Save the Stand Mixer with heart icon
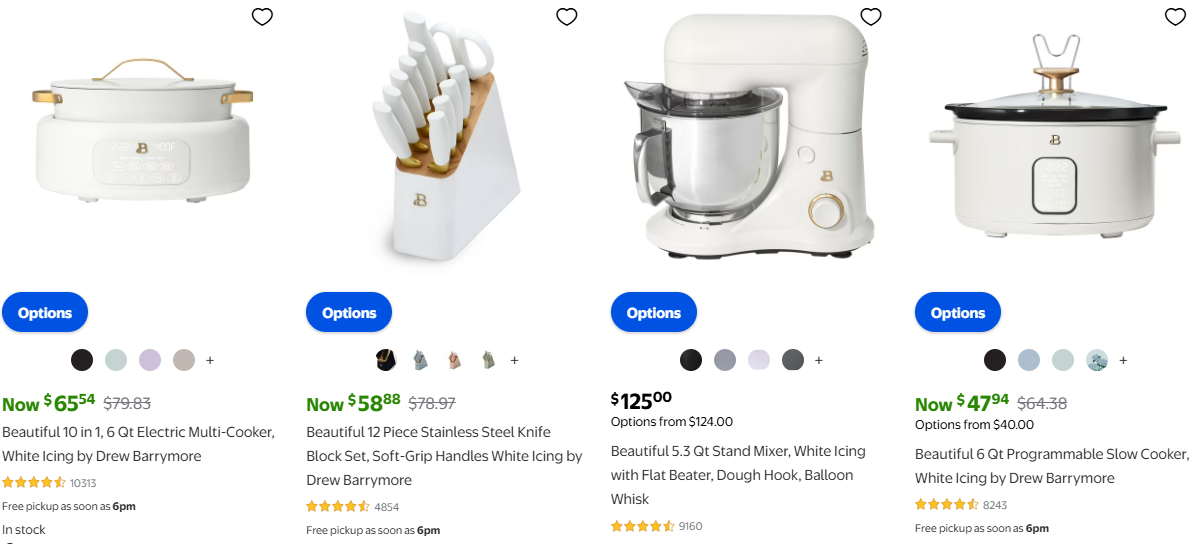This screenshot has height=544, width=1195. (x=871, y=17)
